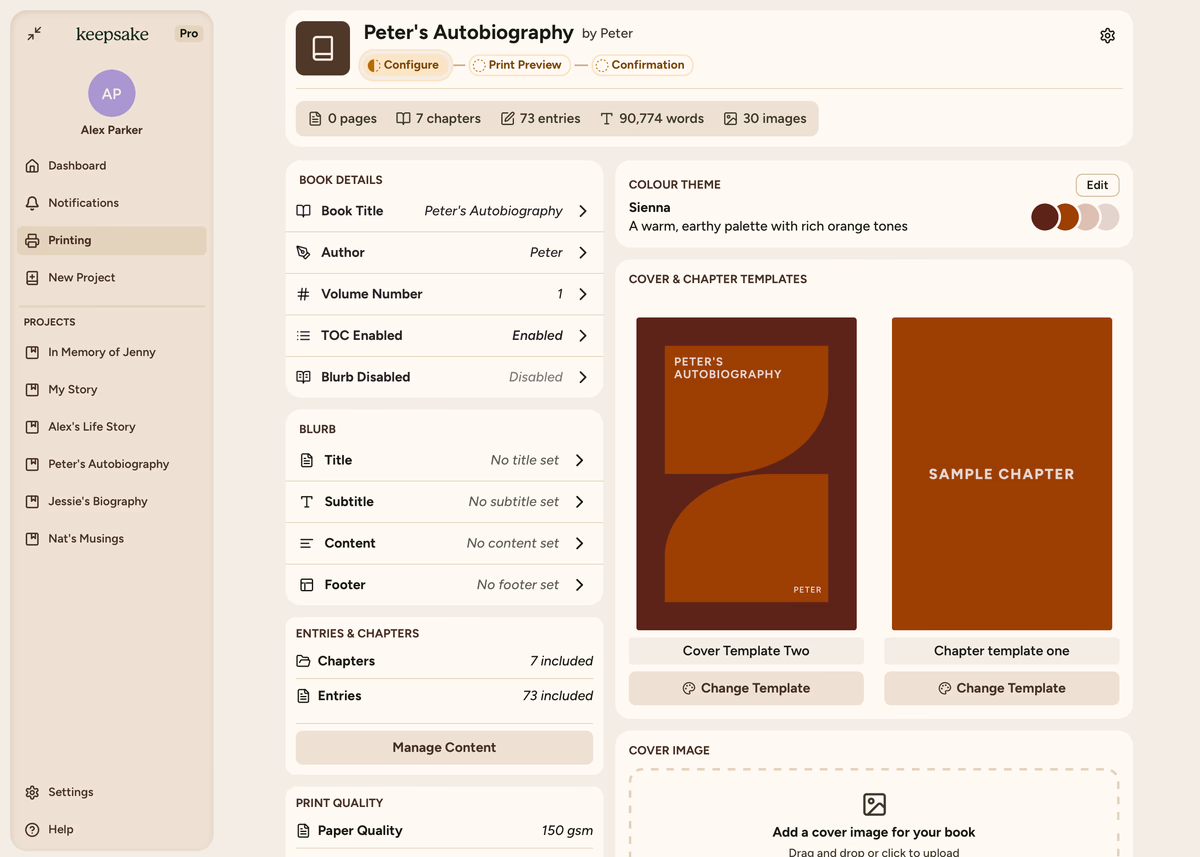Image resolution: width=1200 pixels, height=857 pixels.
Task: Open the blurb Subtitle row chevron
Action: (580, 502)
